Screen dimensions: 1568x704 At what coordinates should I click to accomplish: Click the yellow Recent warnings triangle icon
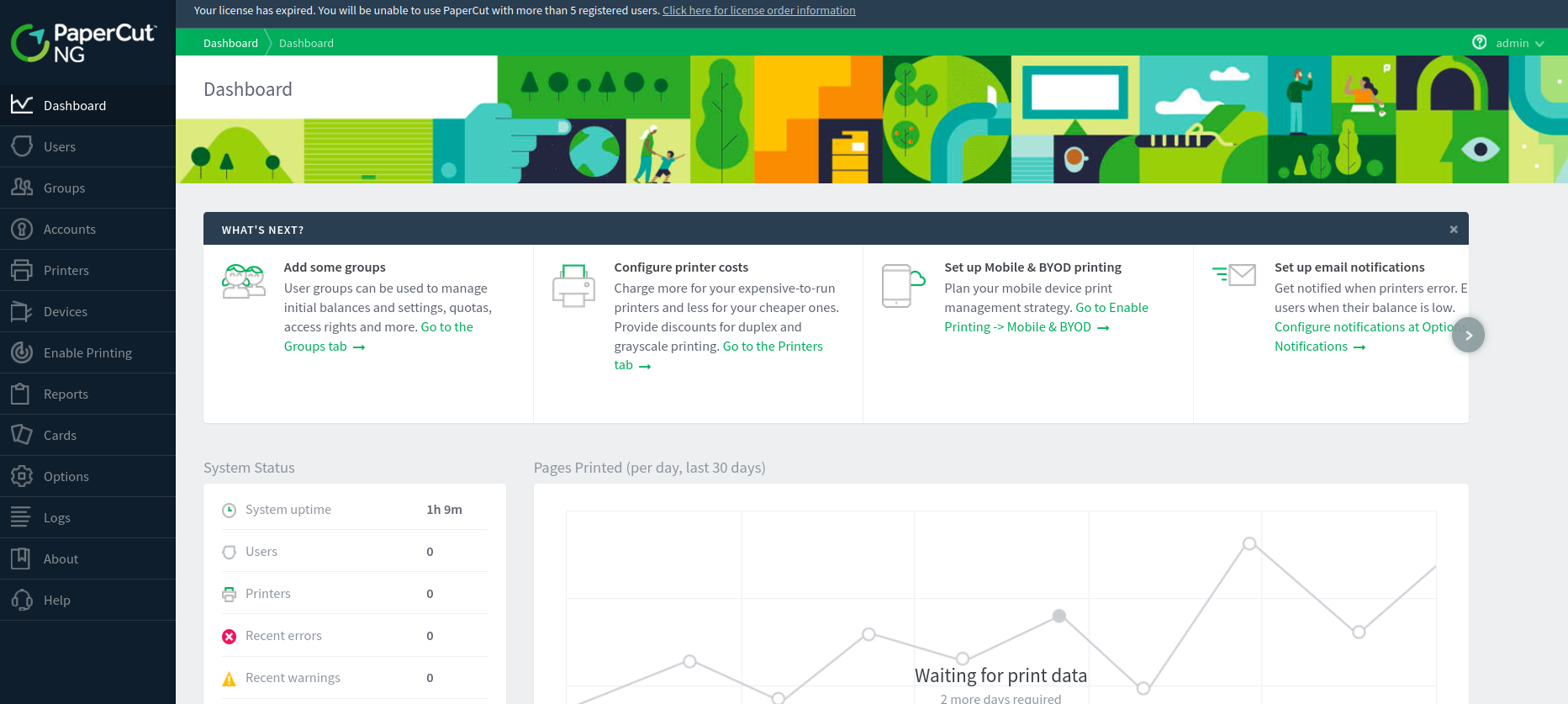point(229,679)
